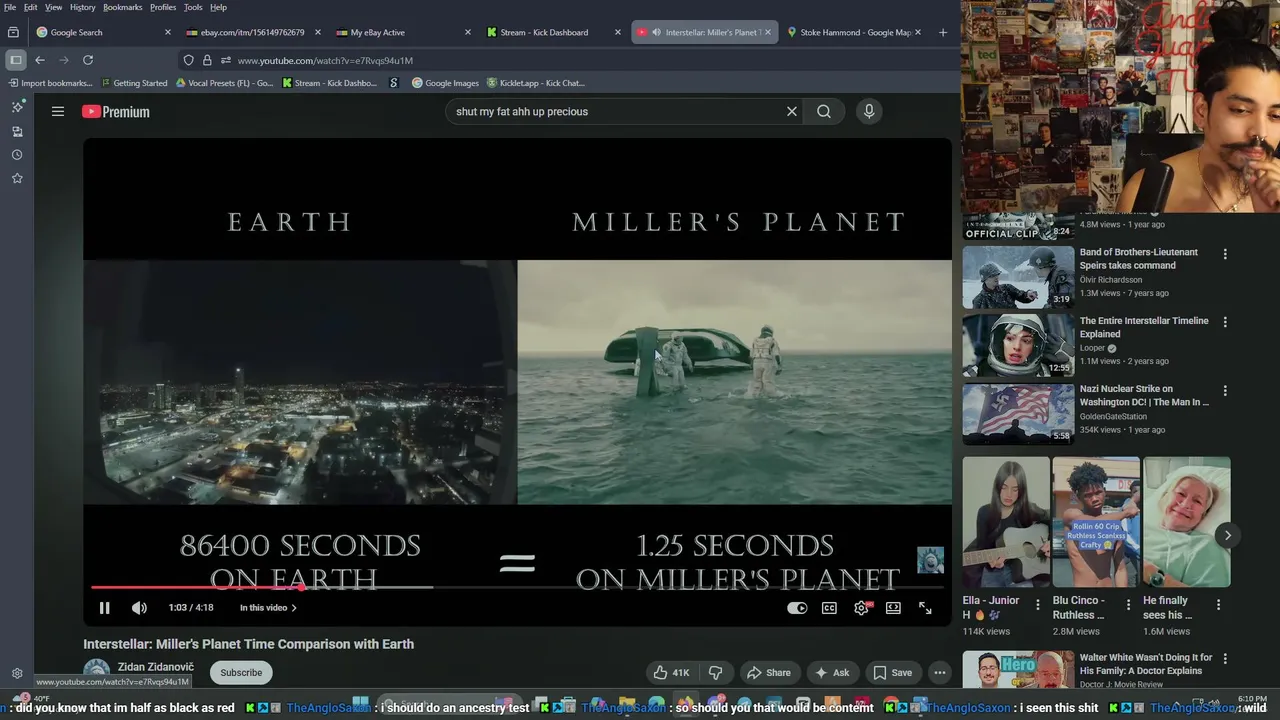1280x720 pixels.
Task: Enter fullscreen video mode
Action: pyautogui.click(x=925, y=608)
